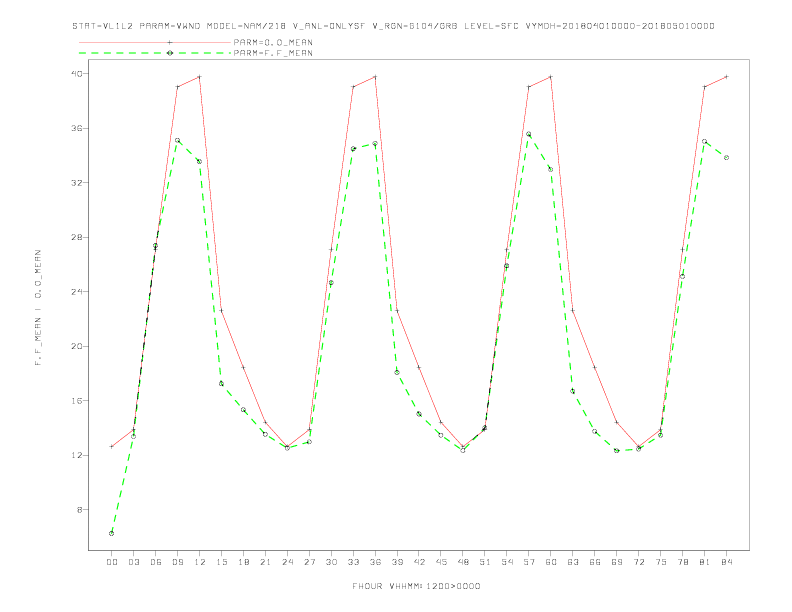Click the x-axis hour label 12
792x612 pixels.
pyautogui.click(x=200, y=562)
